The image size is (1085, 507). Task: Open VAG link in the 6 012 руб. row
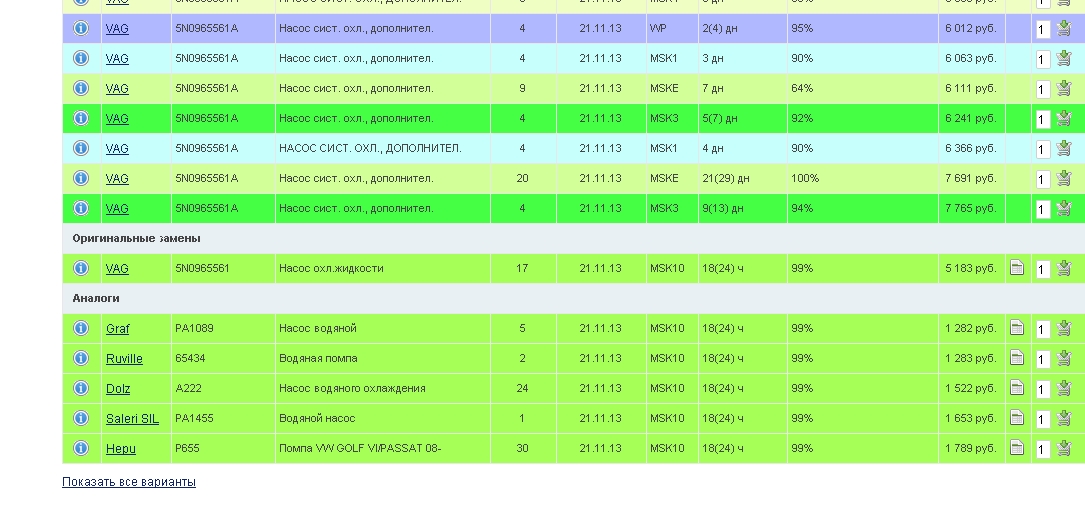[x=117, y=29]
